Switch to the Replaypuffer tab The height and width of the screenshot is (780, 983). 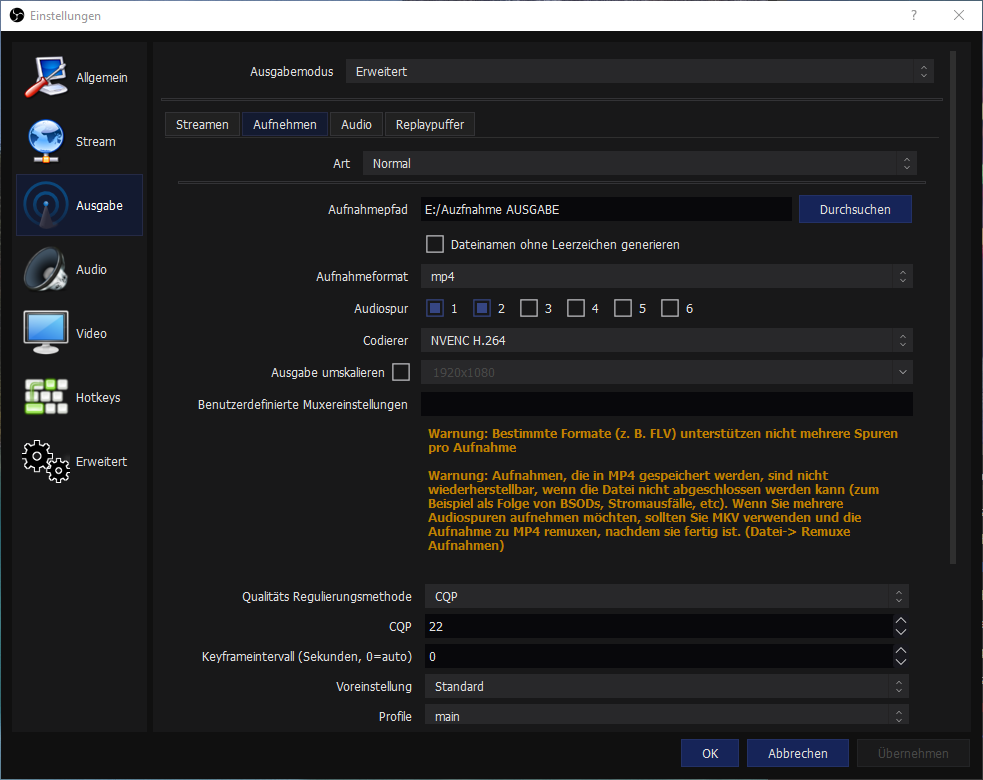(x=429, y=124)
